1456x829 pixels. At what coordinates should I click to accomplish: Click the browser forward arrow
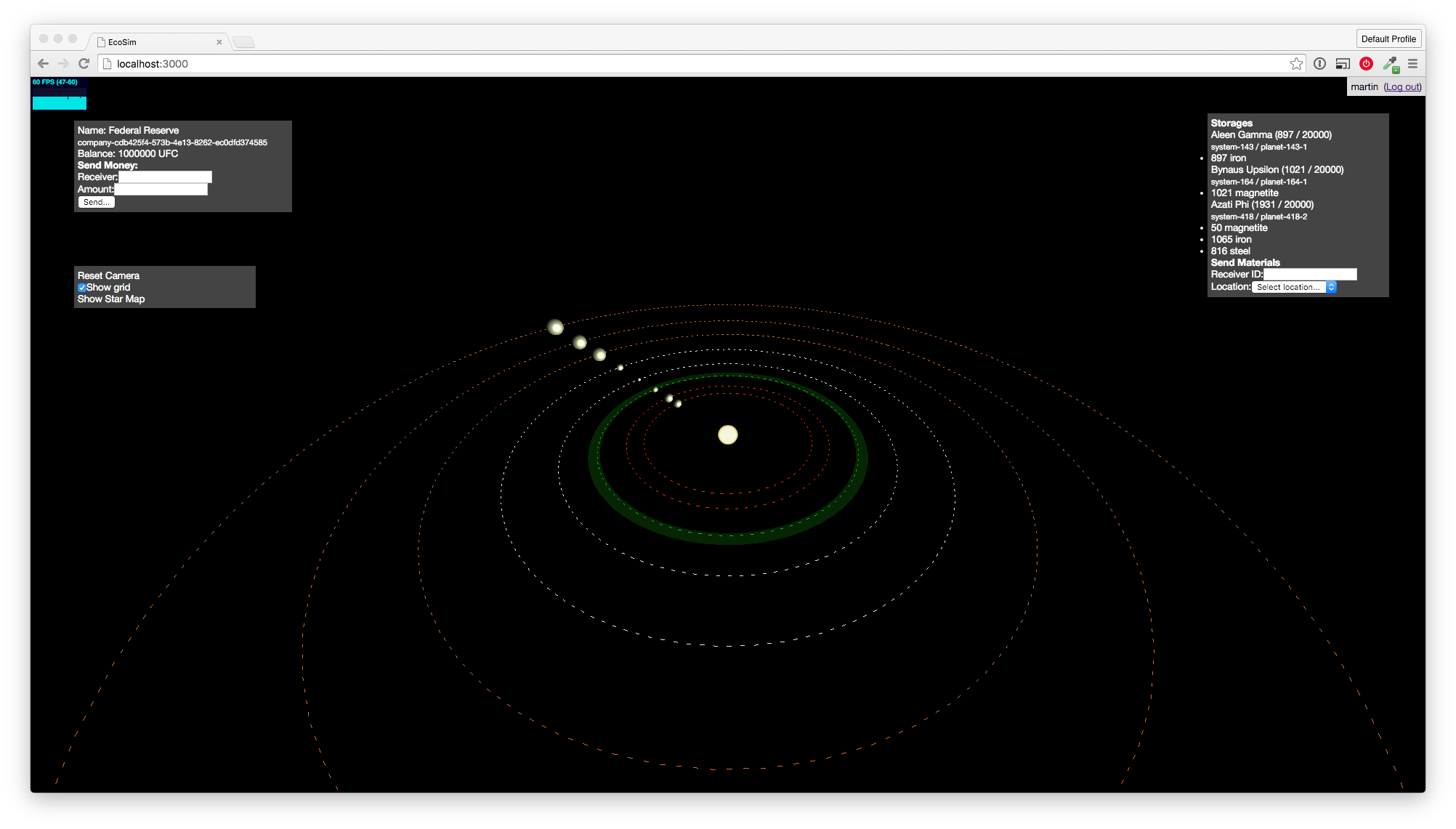click(63, 63)
